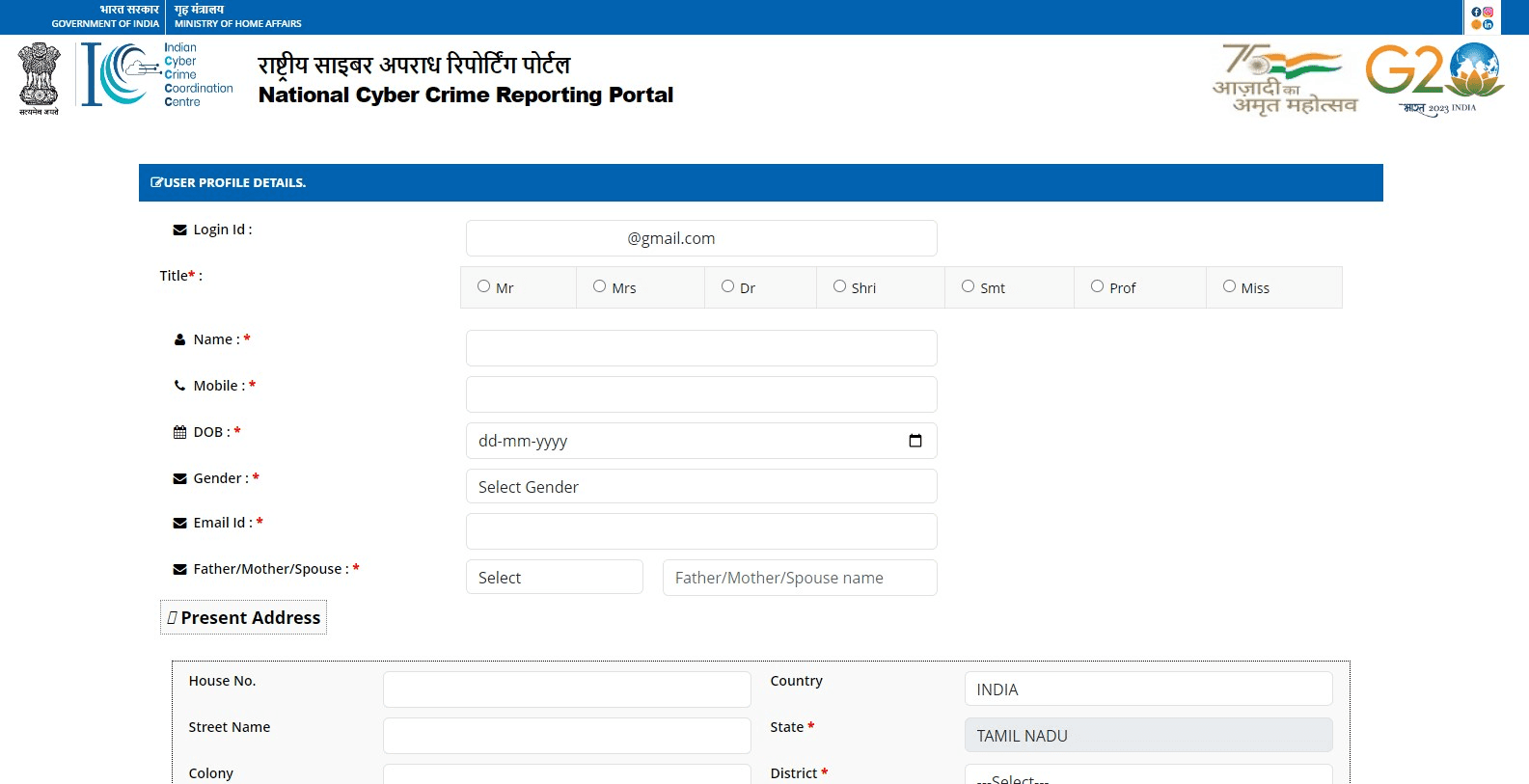This screenshot has height=784, width=1529.
Task: Click the Azadi Ka Amrit Mahotsav logo
Action: pyautogui.click(x=1285, y=79)
